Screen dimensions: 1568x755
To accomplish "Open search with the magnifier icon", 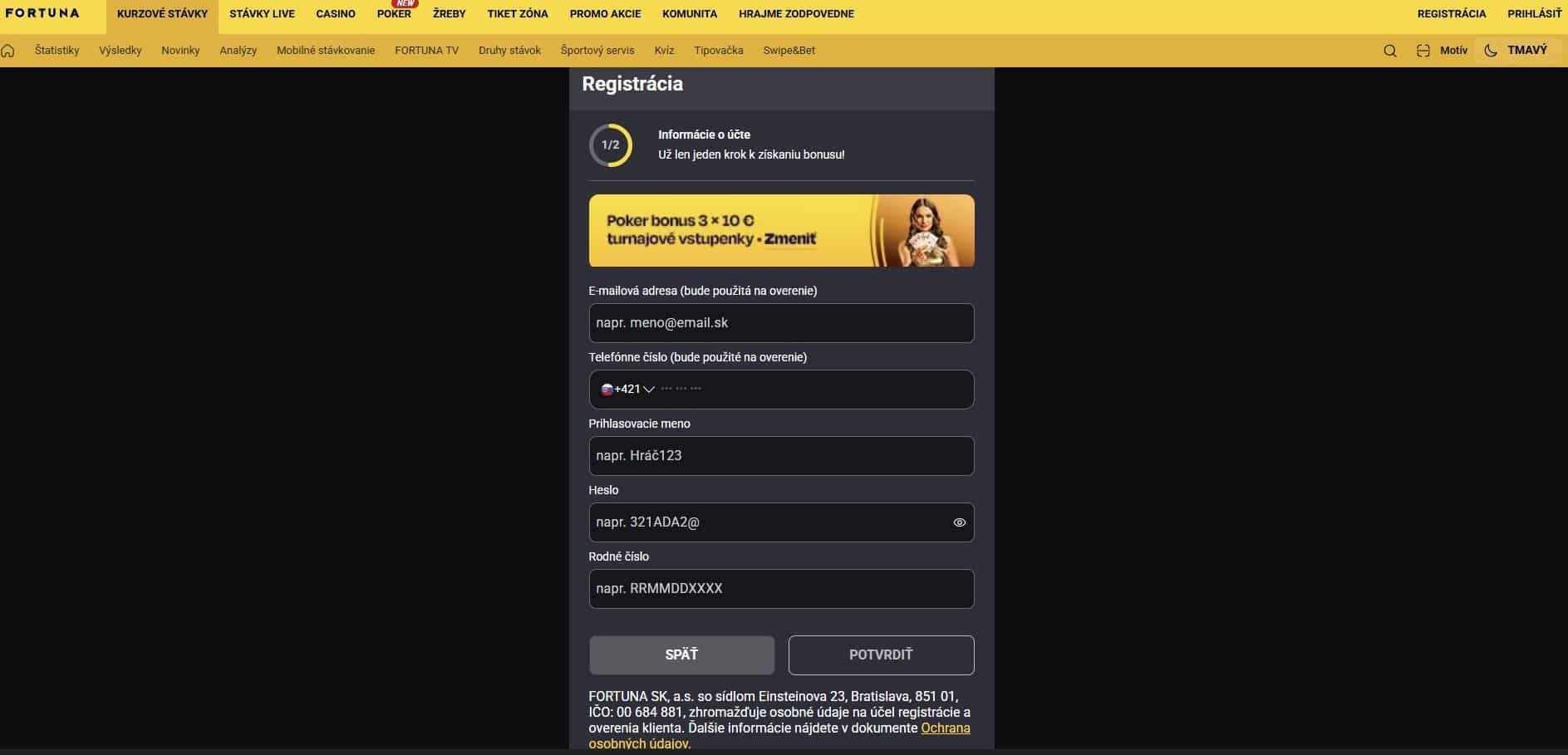I will tap(1390, 51).
